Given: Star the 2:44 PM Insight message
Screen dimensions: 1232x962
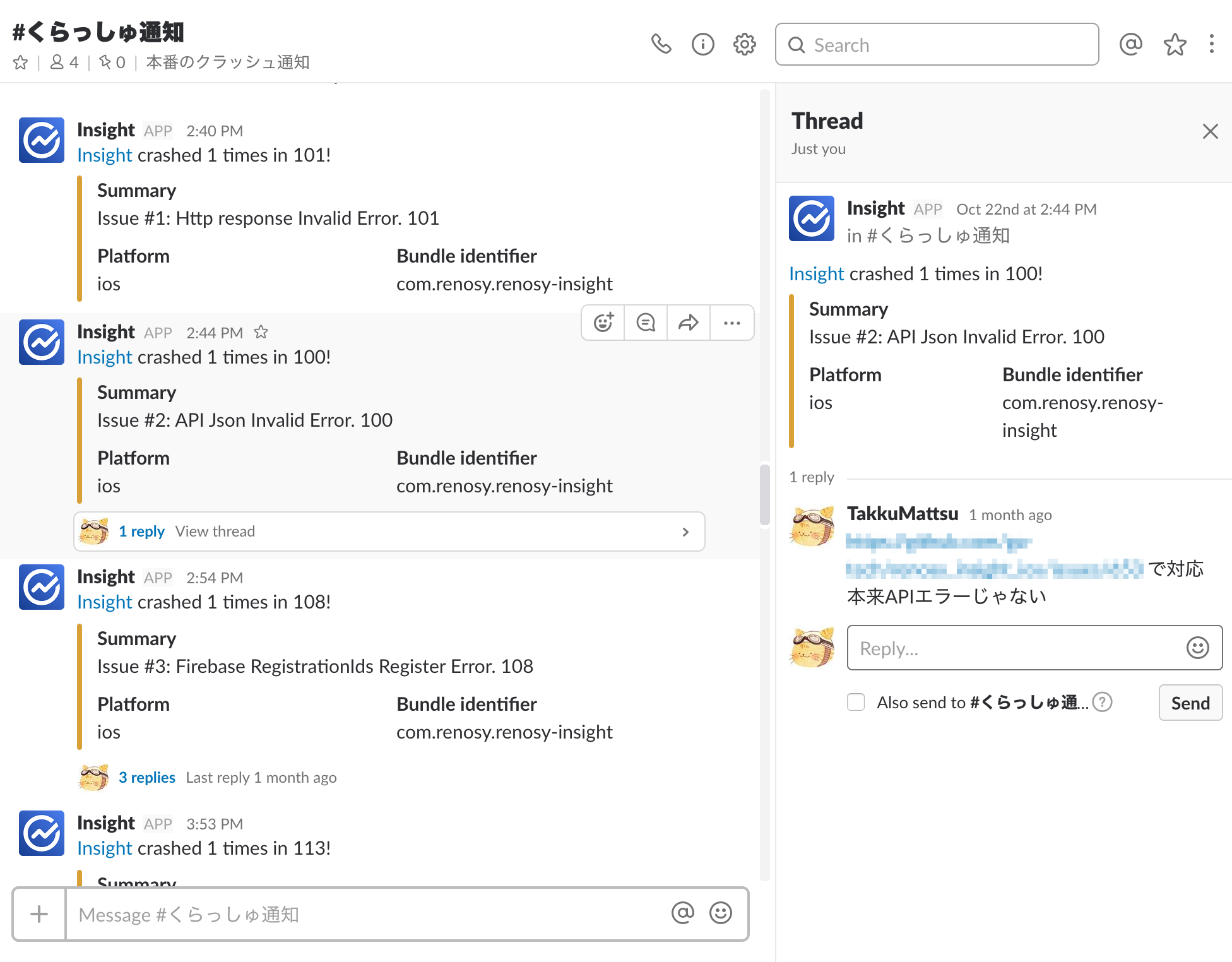Looking at the screenshot, I should [x=261, y=332].
